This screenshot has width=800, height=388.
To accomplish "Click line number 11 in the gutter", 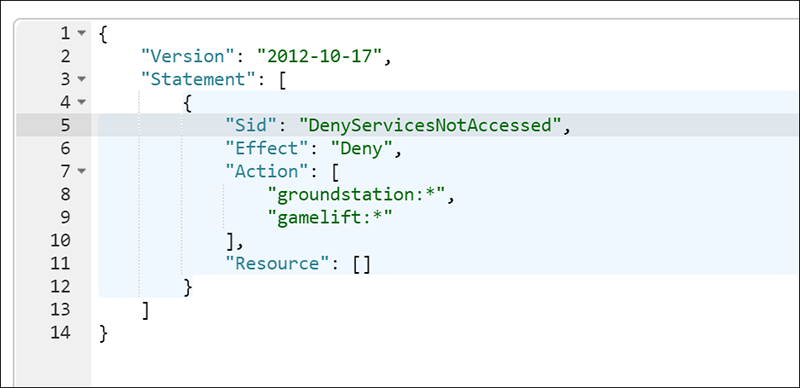I will point(61,263).
